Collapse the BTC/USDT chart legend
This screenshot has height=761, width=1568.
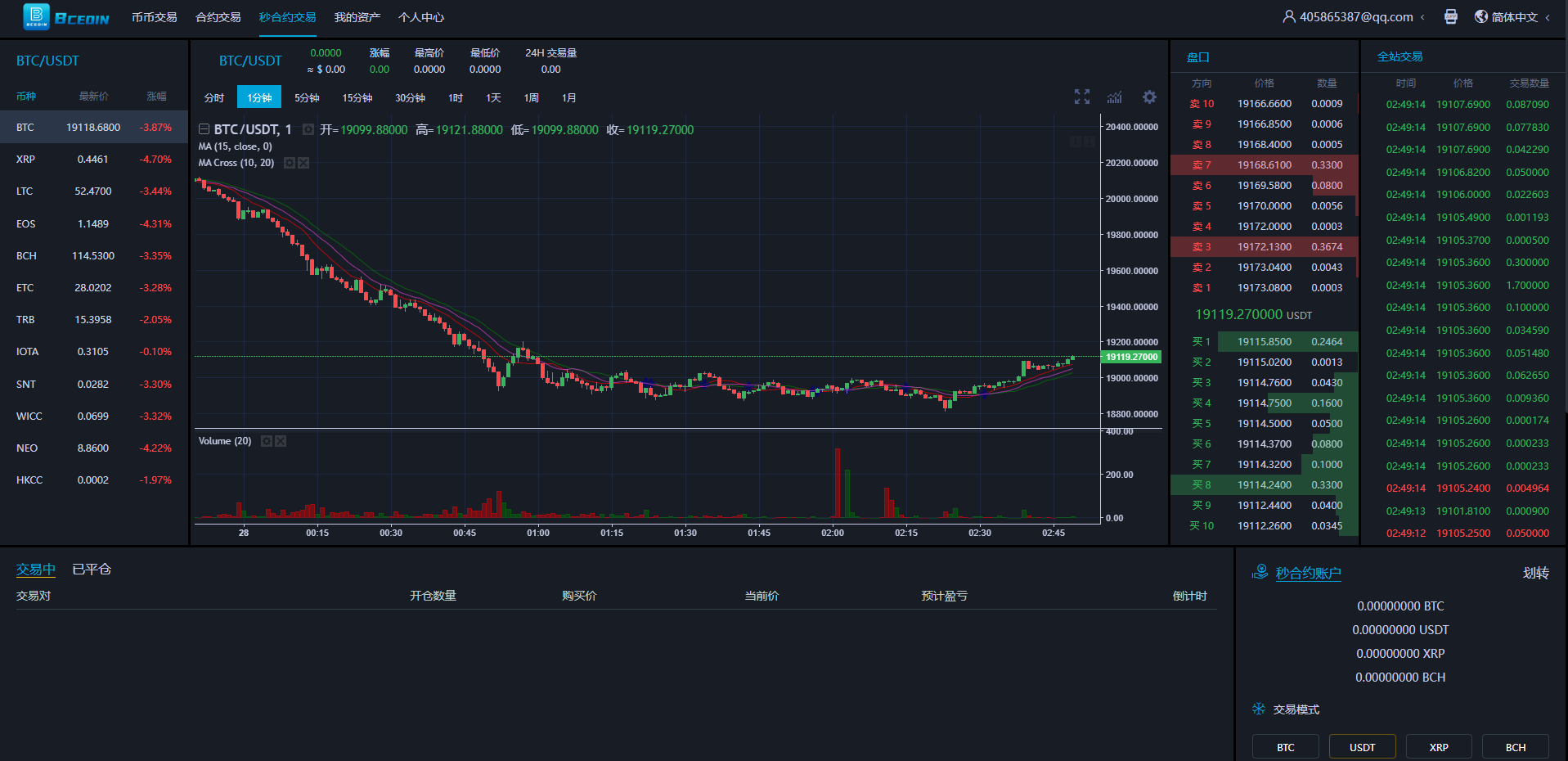tap(204, 129)
